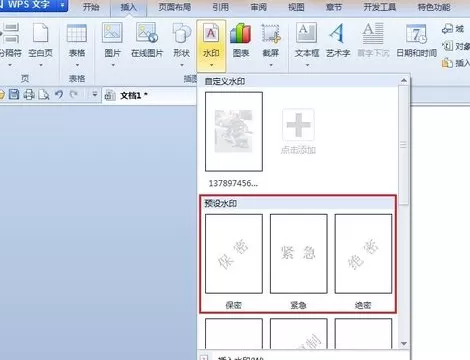The width and height of the screenshot is (470, 360).
Task: Insert a picture with 图片 icon
Action: click(x=112, y=33)
